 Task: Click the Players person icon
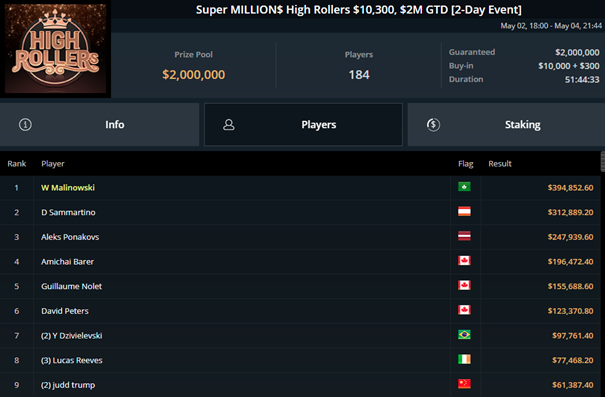tap(229, 125)
